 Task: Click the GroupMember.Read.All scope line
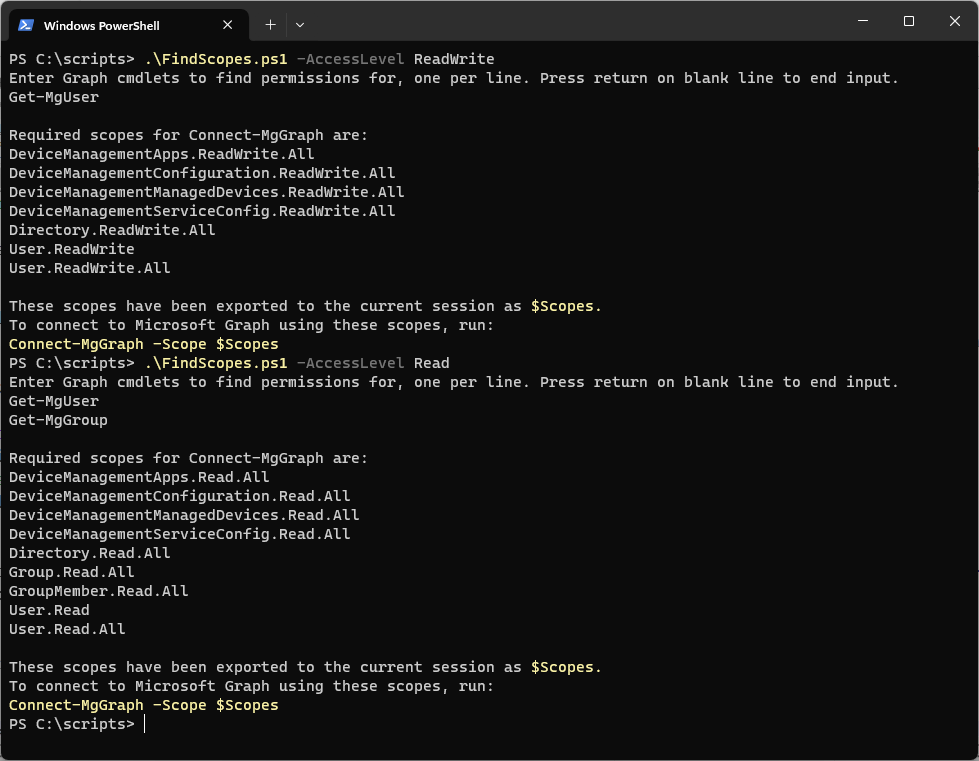click(98, 591)
